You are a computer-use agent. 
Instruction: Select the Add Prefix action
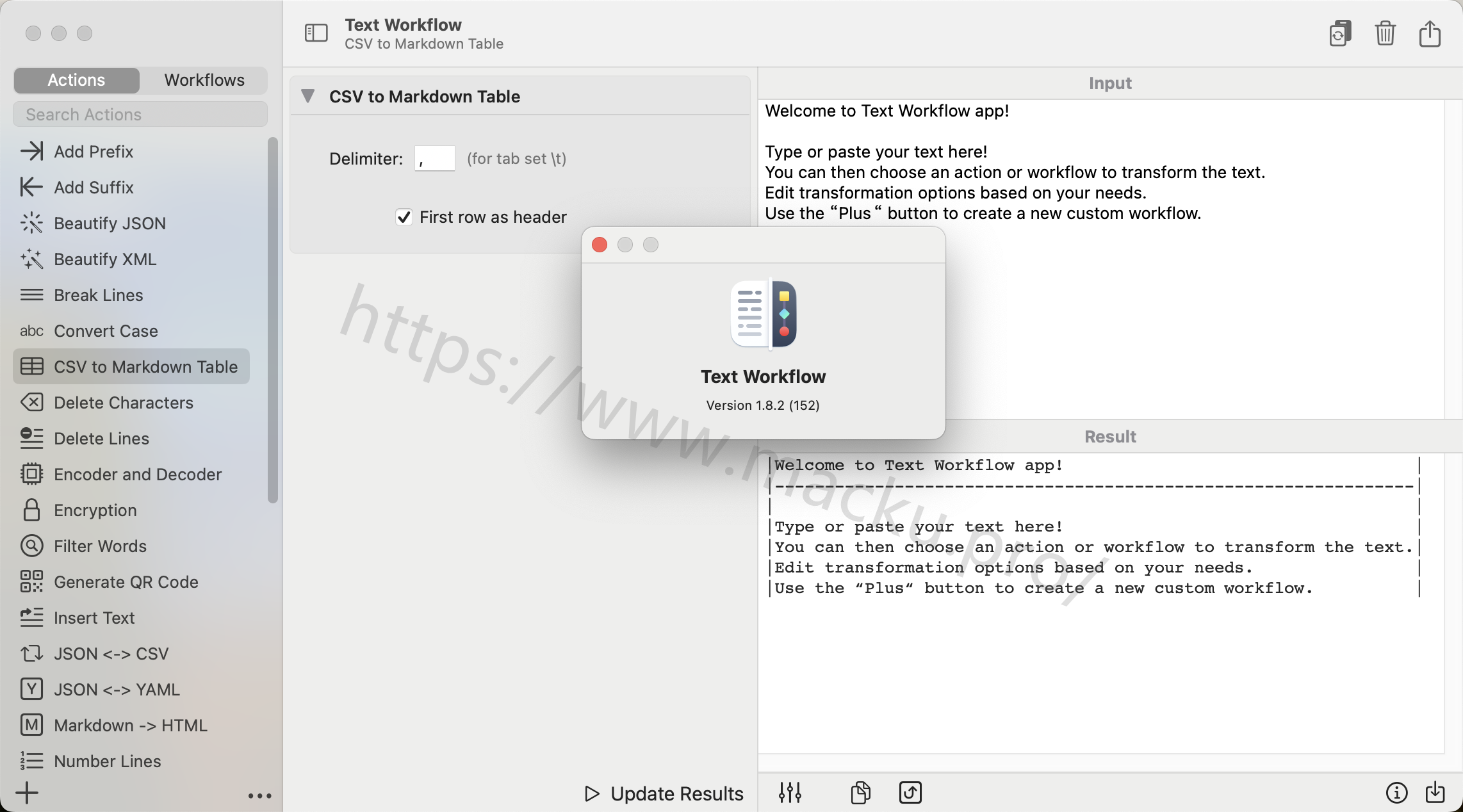tap(131, 151)
